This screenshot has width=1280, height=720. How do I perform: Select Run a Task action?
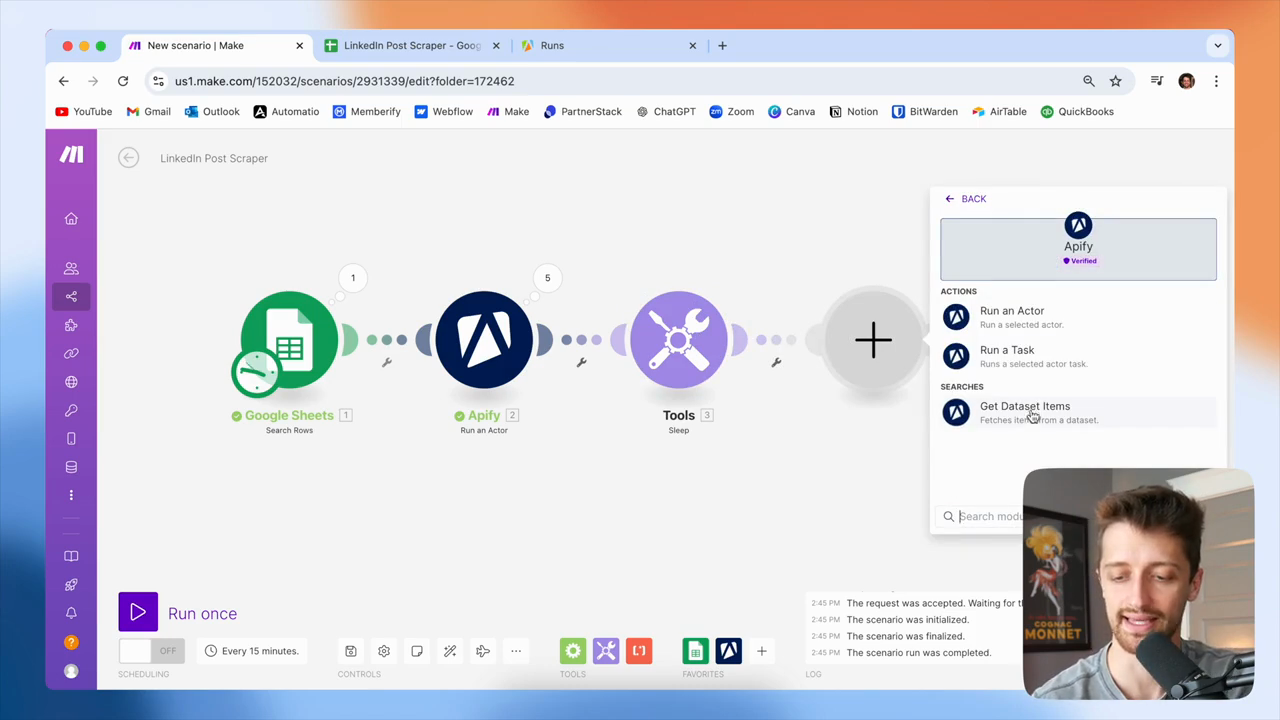point(1078,356)
